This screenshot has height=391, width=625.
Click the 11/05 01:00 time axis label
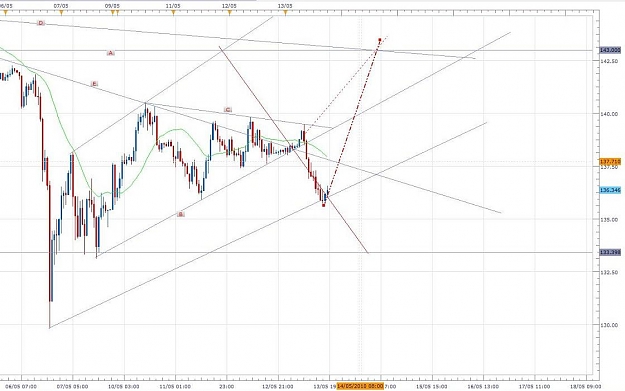coord(175,386)
